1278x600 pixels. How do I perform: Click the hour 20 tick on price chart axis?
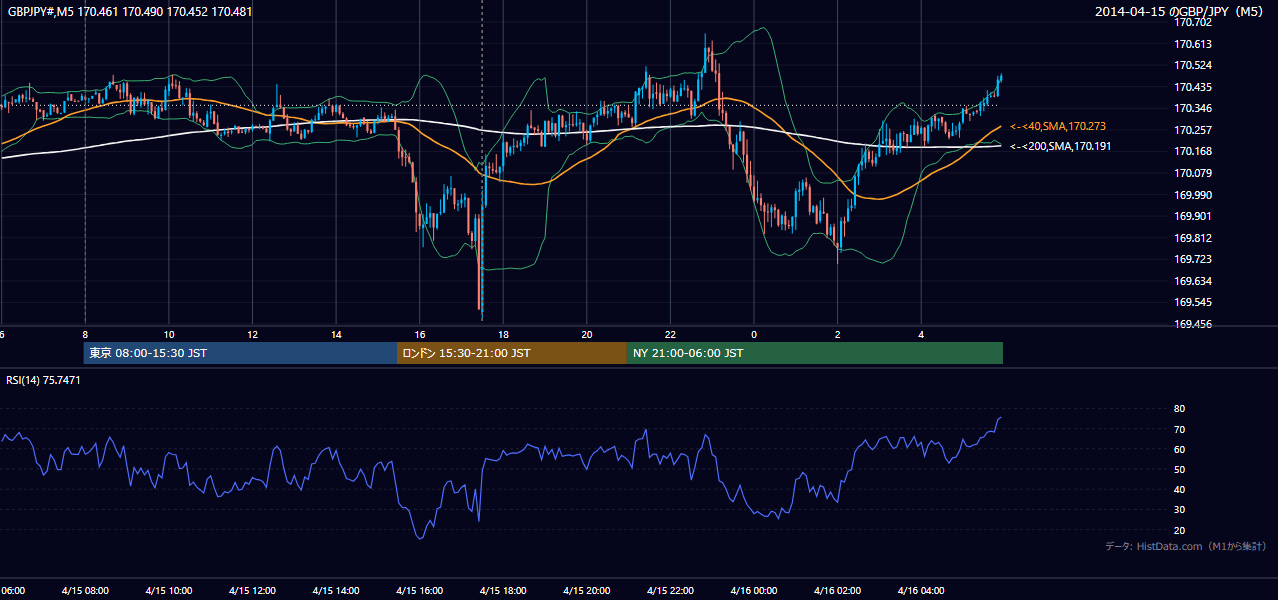tap(588, 335)
